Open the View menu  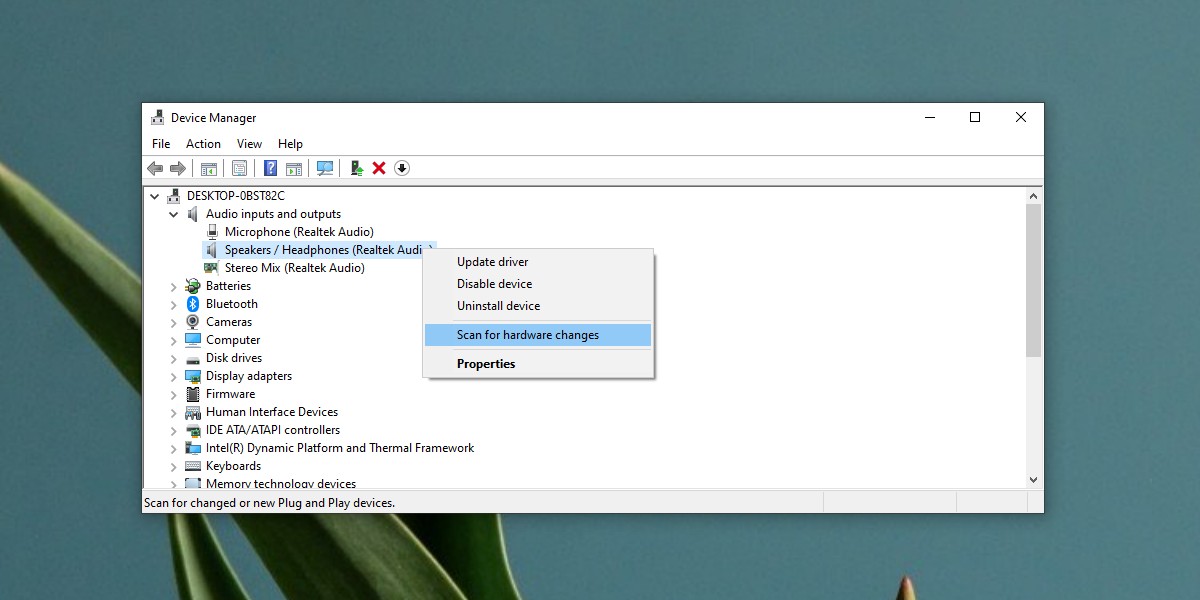[x=249, y=144]
